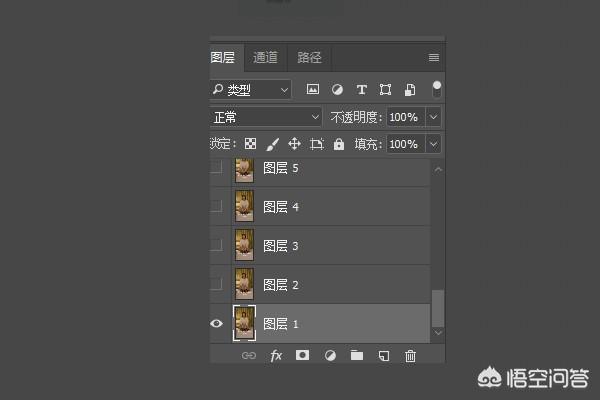The image size is (600, 400).
Task: Add layer style fx icon
Action: click(x=276, y=356)
